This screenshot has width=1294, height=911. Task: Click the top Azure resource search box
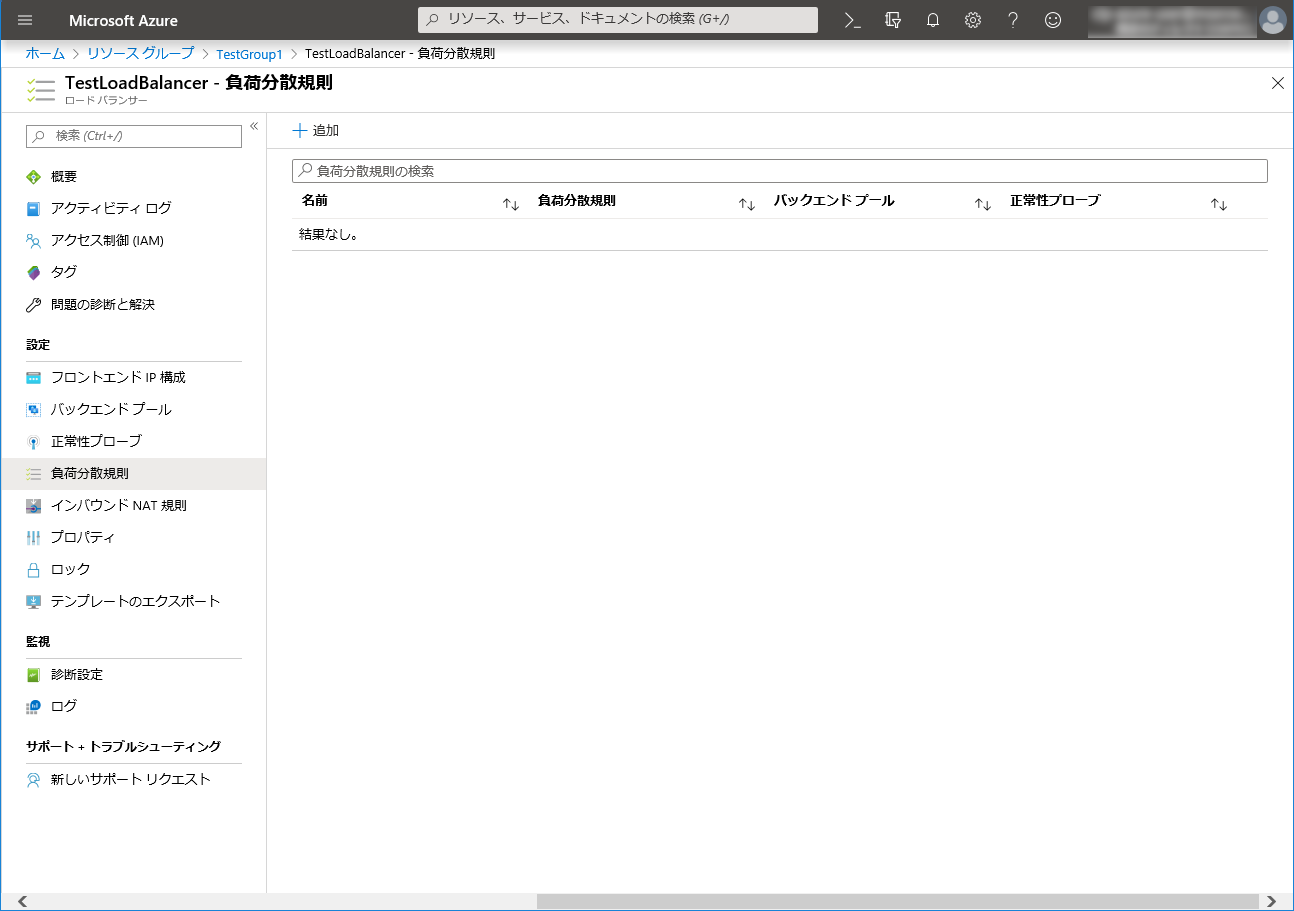[617, 20]
